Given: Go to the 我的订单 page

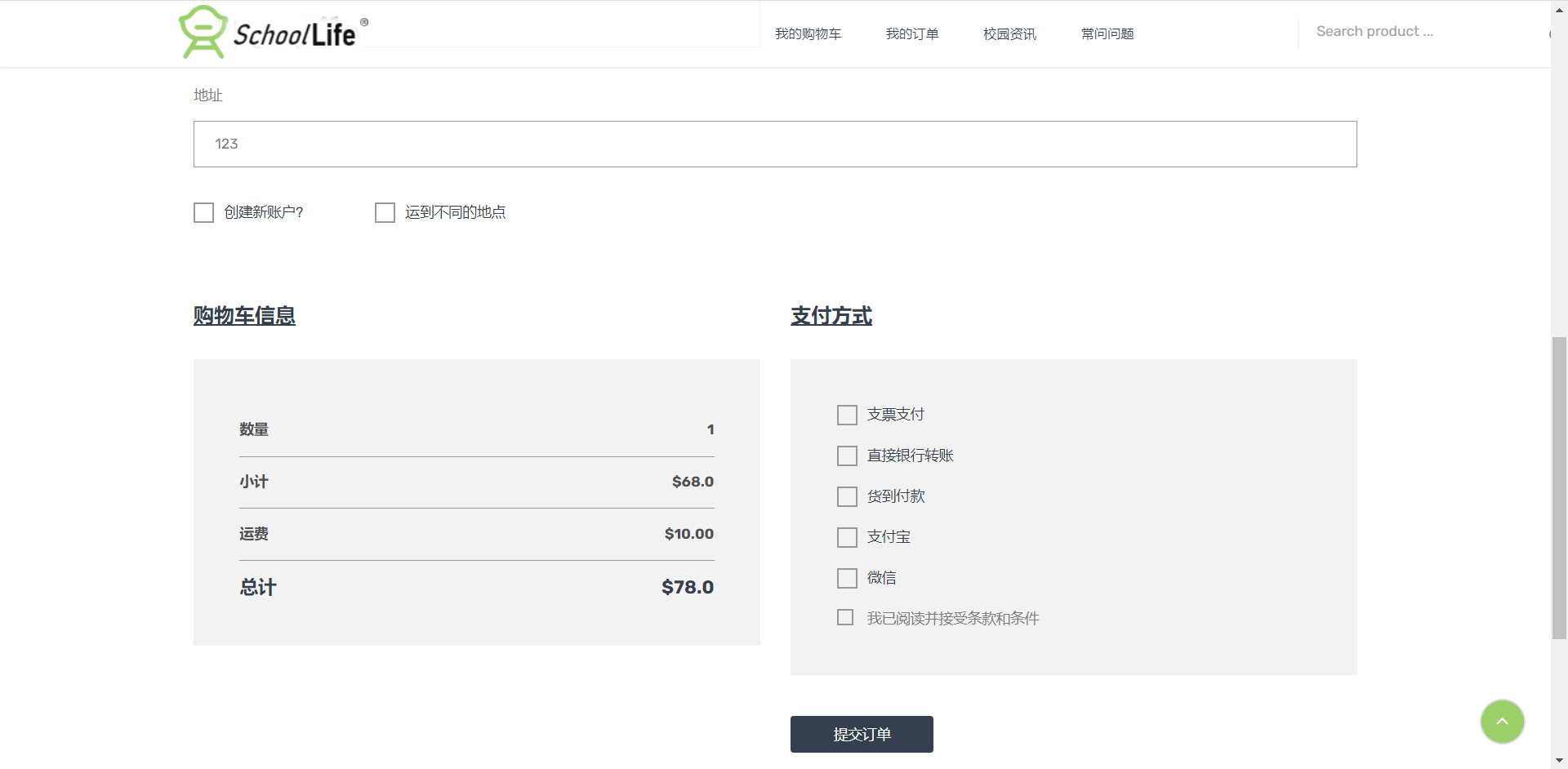Looking at the screenshot, I should (x=911, y=33).
